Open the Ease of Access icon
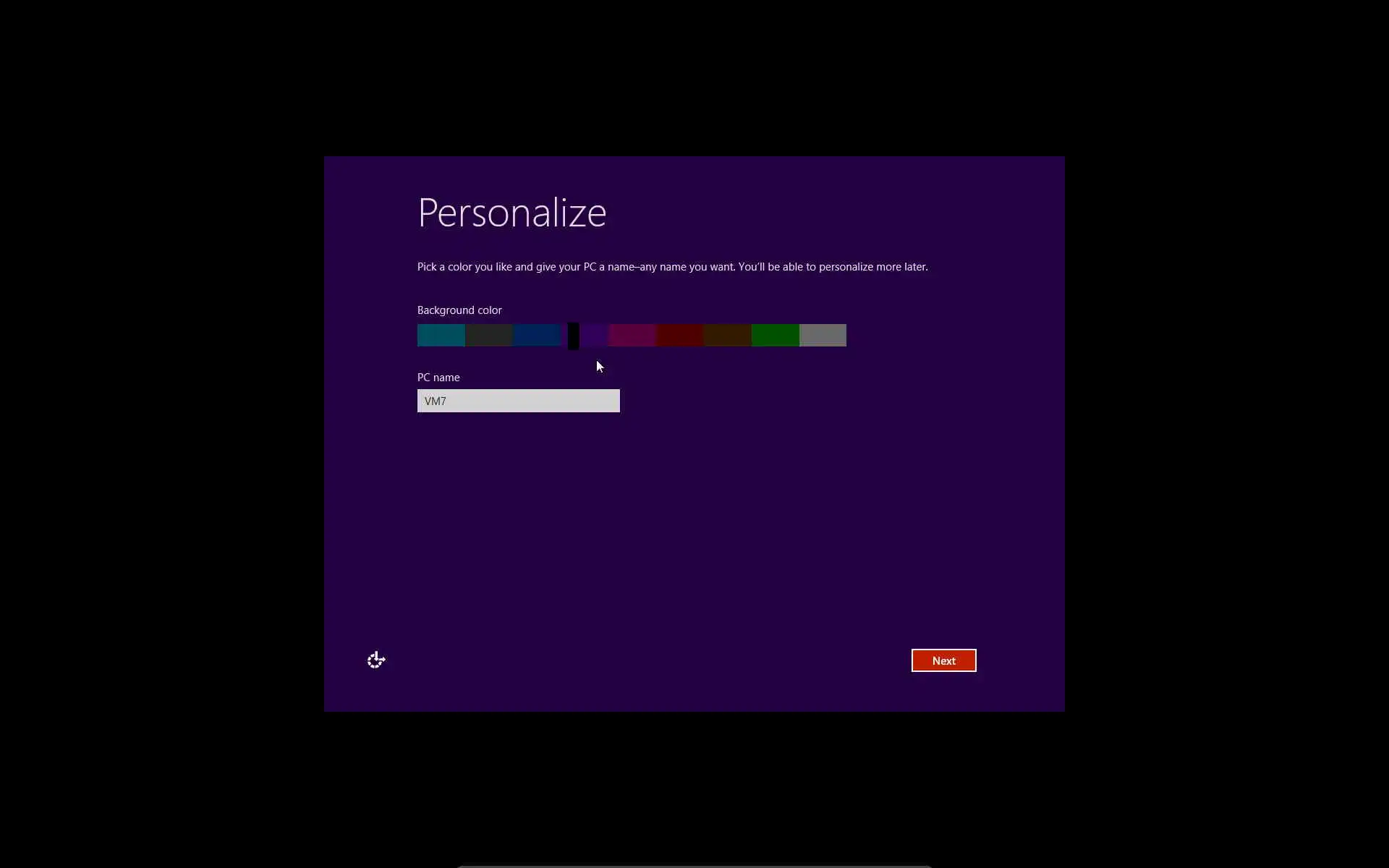Image resolution: width=1389 pixels, height=868 pixels. [x=376, y=660]
